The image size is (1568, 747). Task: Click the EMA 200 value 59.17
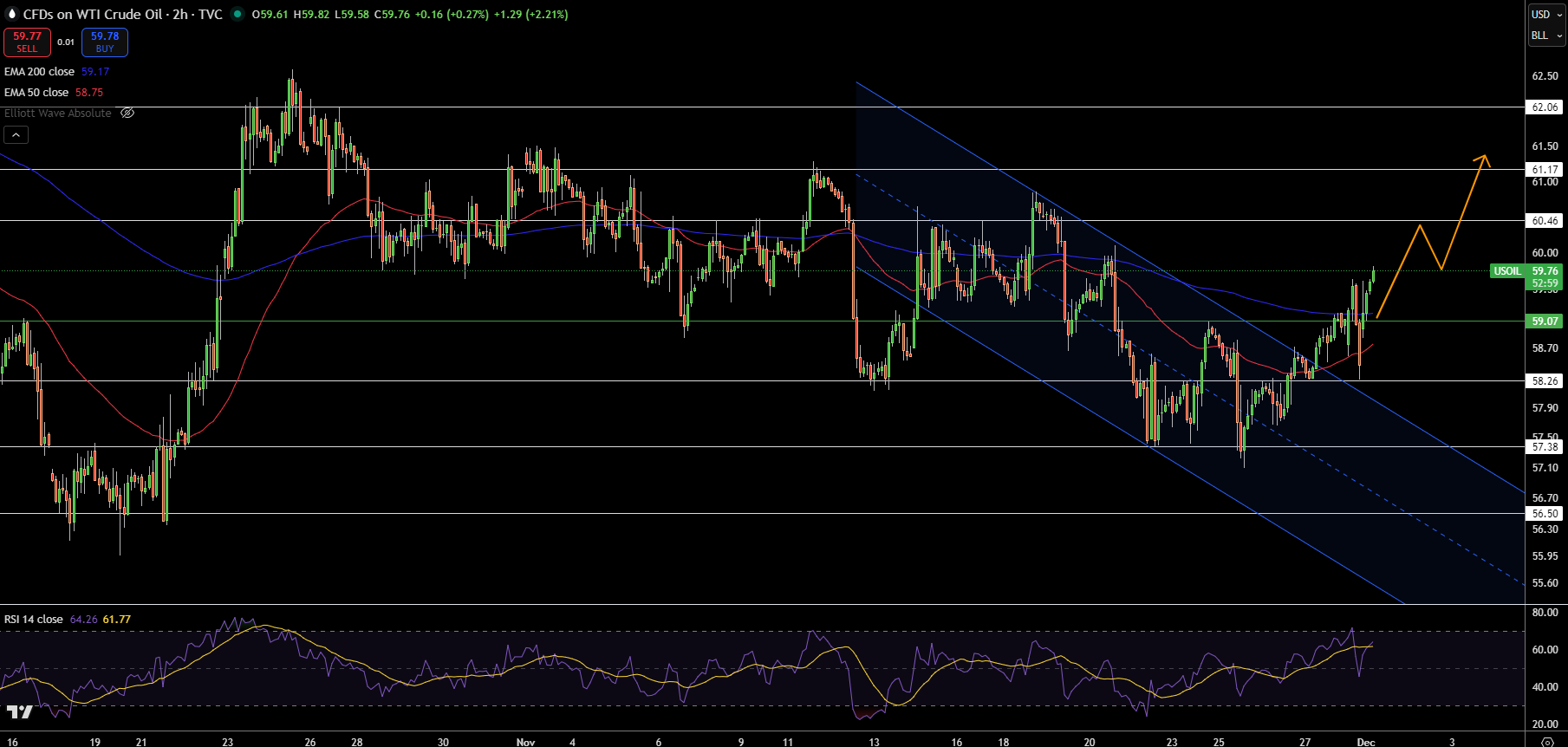95,72
